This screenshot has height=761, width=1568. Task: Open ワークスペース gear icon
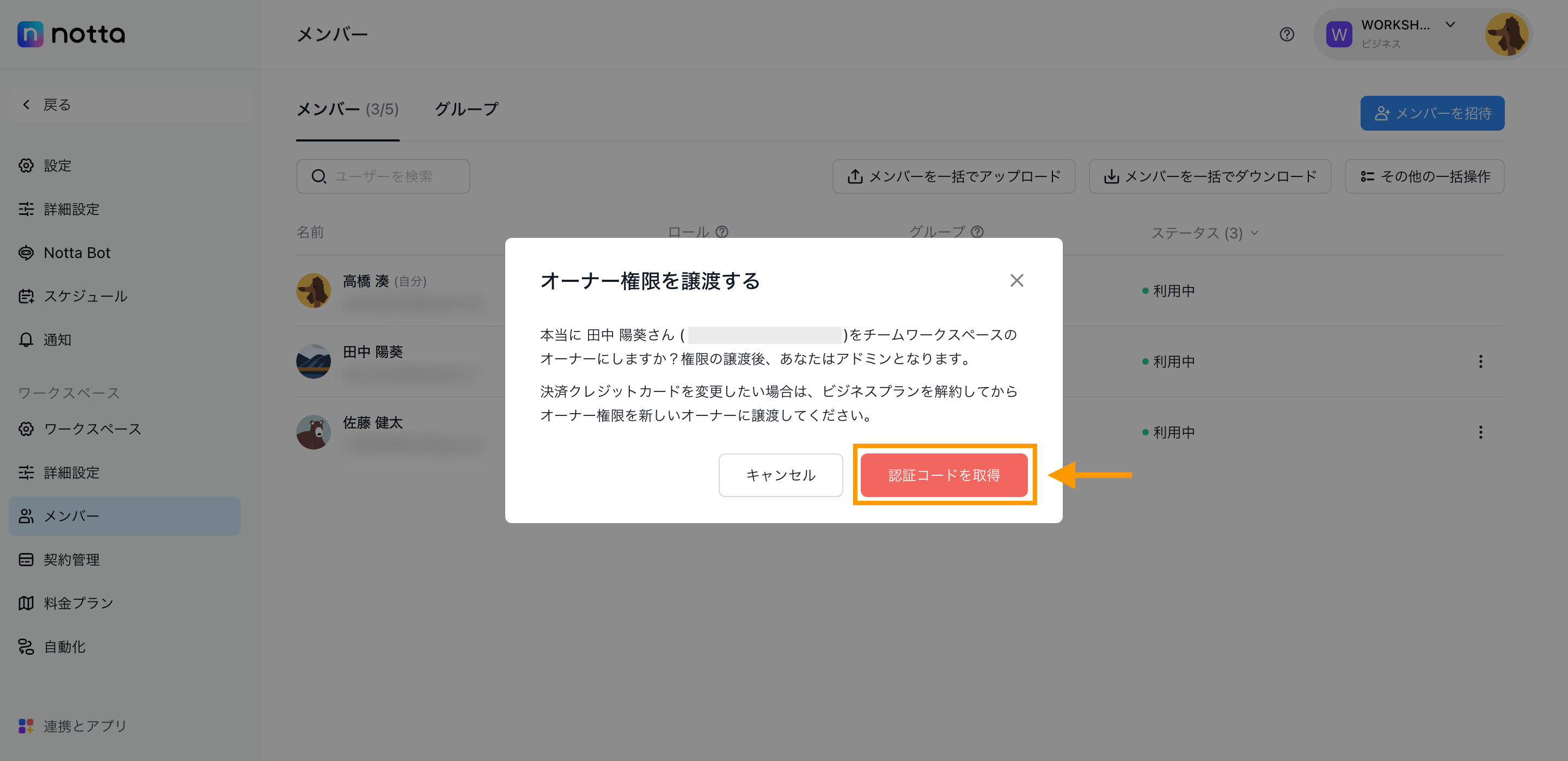26,429
